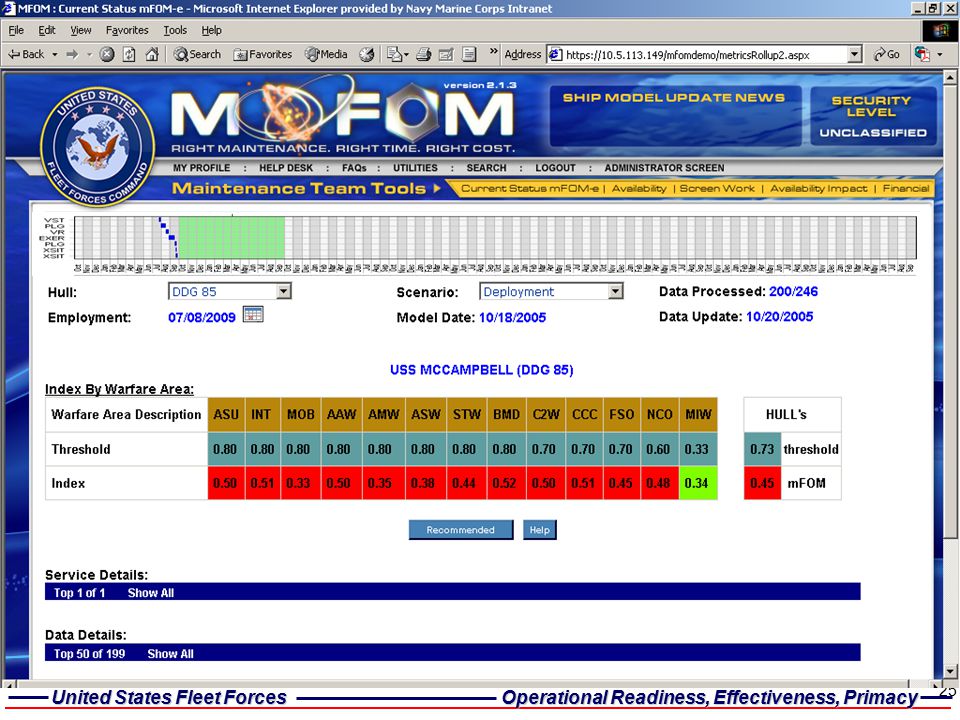960x720 pixels.
Task: Click the ASU warfare area column header
Action: pos(226,414)
